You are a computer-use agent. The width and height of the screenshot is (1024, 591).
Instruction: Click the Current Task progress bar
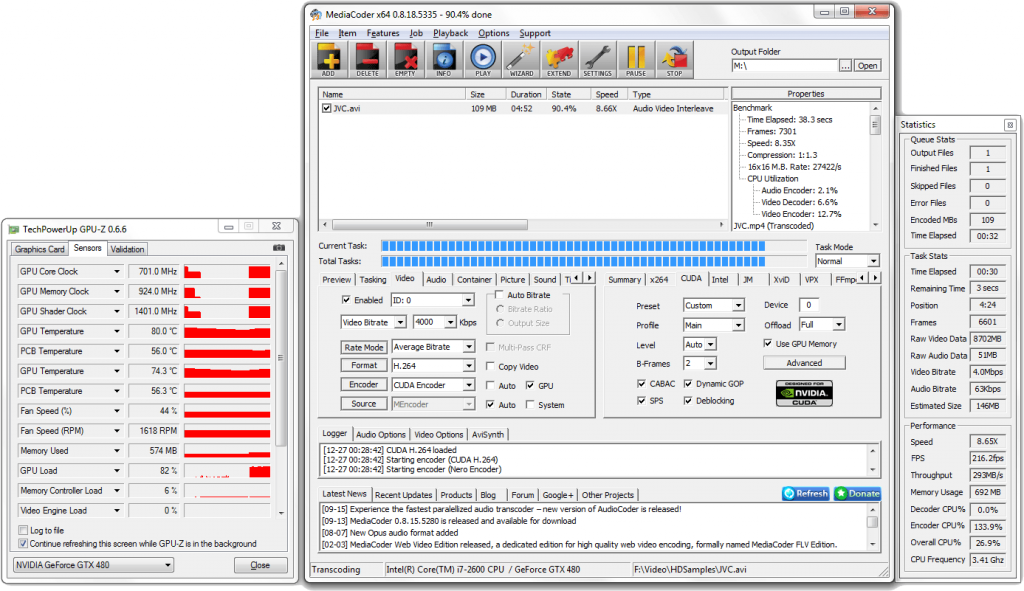594,246
